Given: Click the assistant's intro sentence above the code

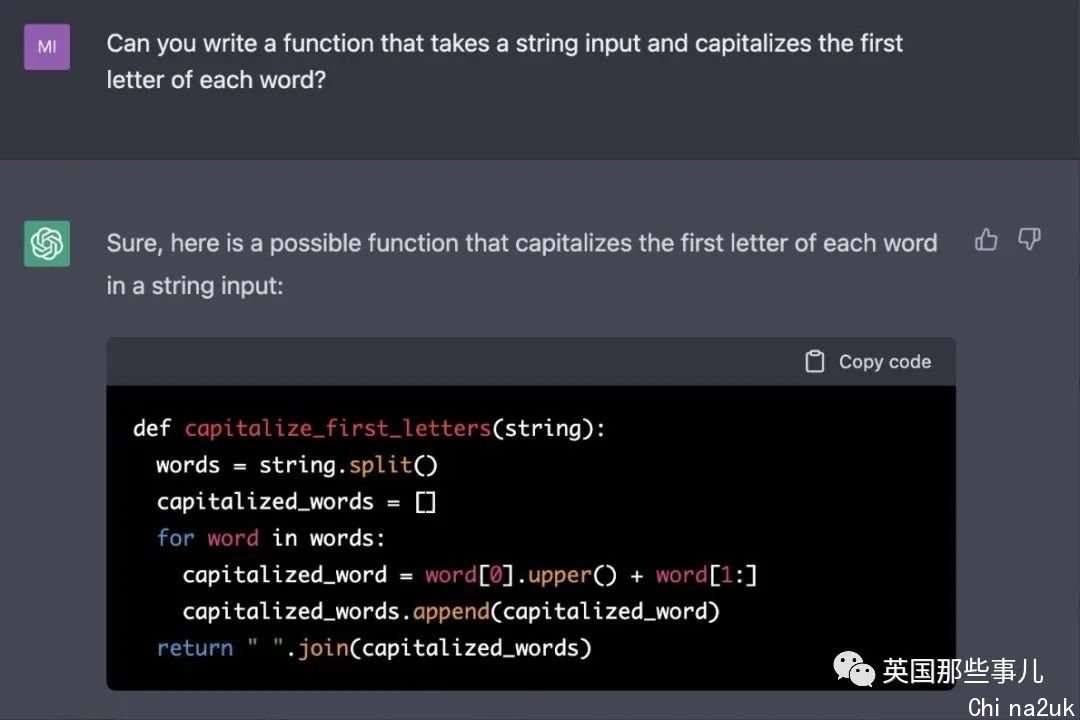Looking at the screenshot, I should point(521,264).
